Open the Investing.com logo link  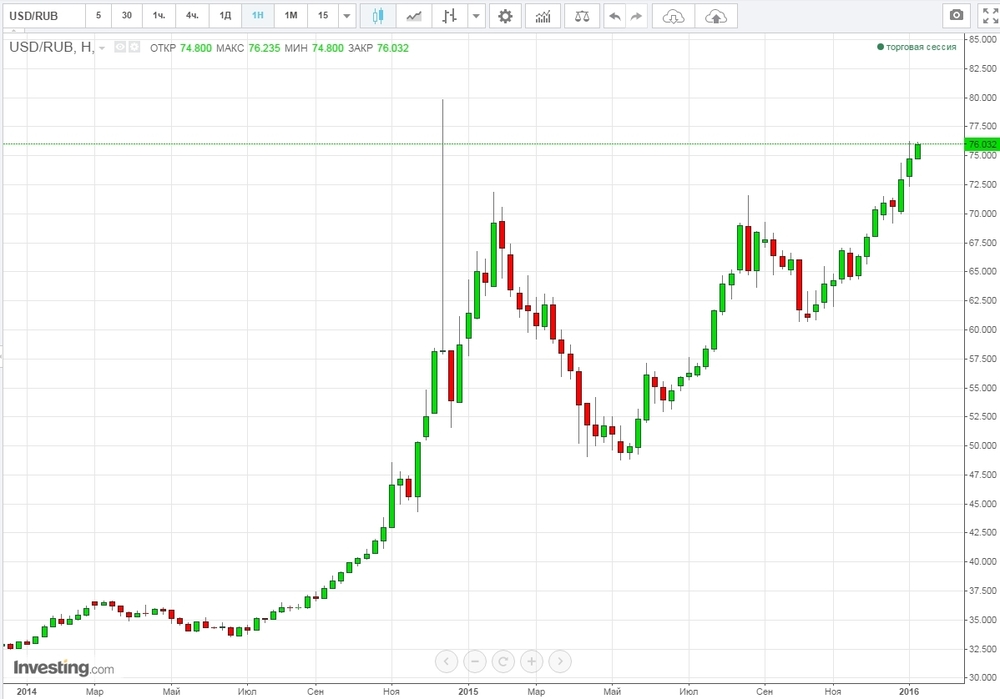pyautogui.click(x=63, y=668)
